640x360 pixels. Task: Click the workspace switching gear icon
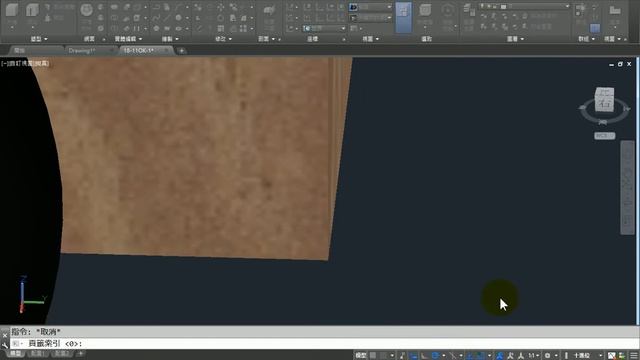point(548,356)
